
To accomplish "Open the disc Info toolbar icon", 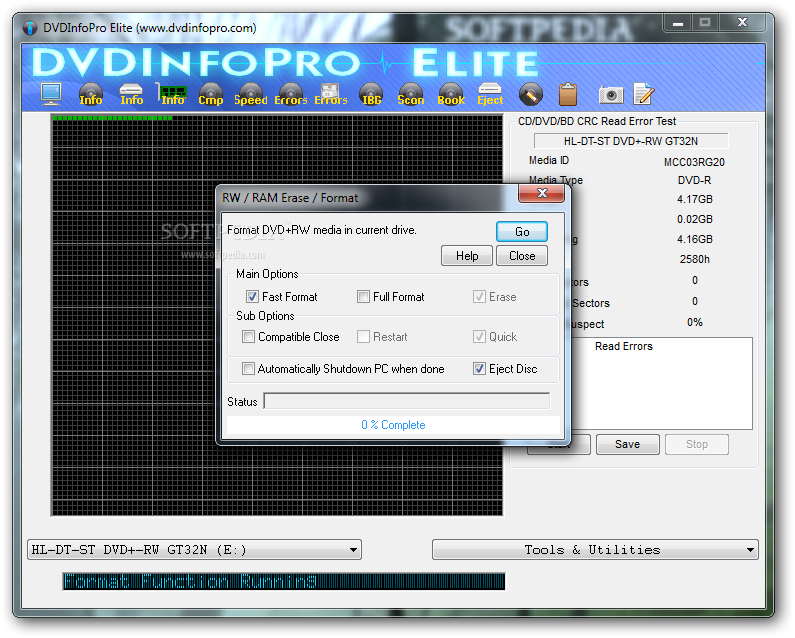I will 91,94.
